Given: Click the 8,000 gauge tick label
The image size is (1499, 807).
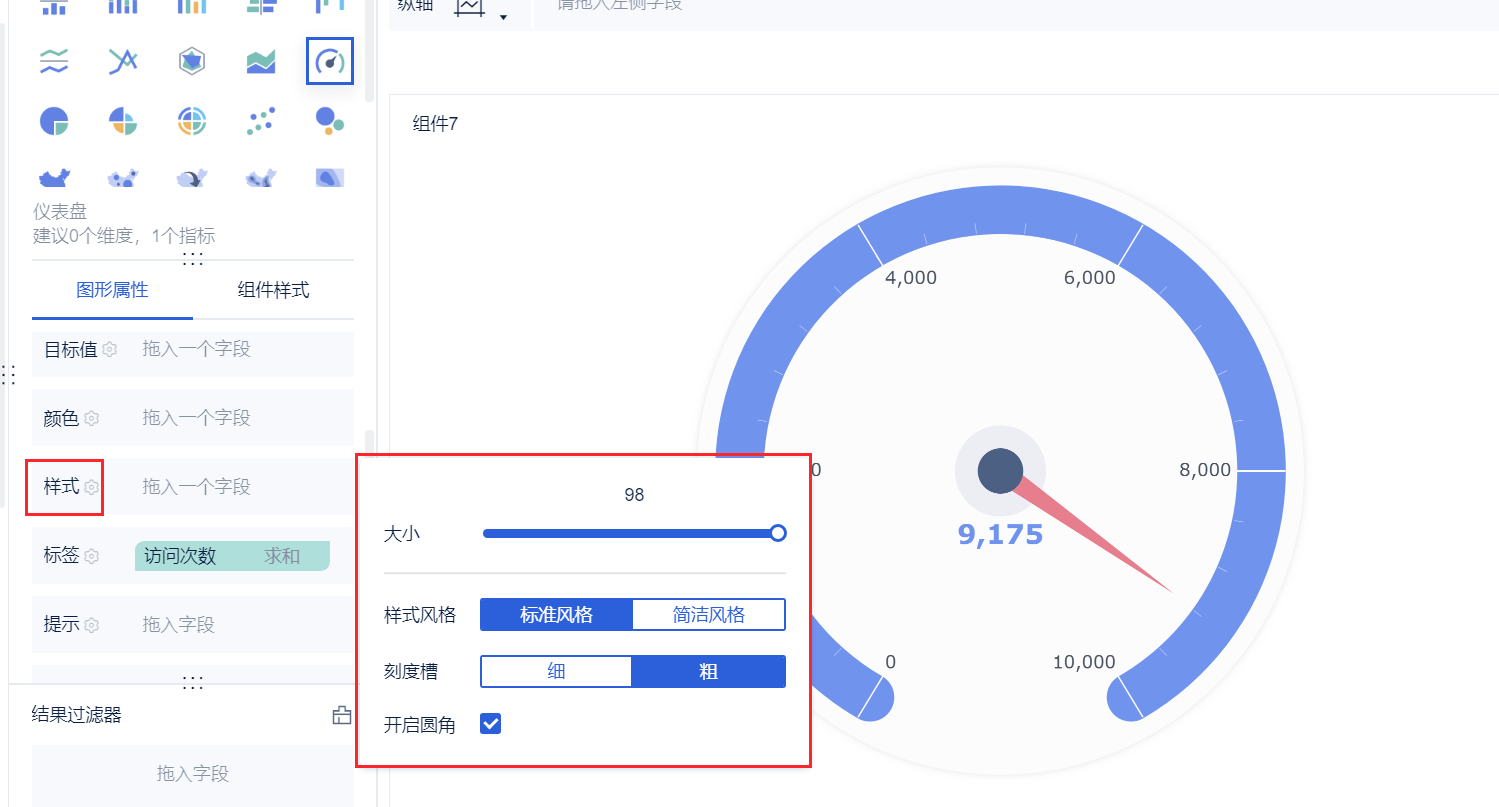Looking at the screenshot, I should click(x=1205, y=470).
